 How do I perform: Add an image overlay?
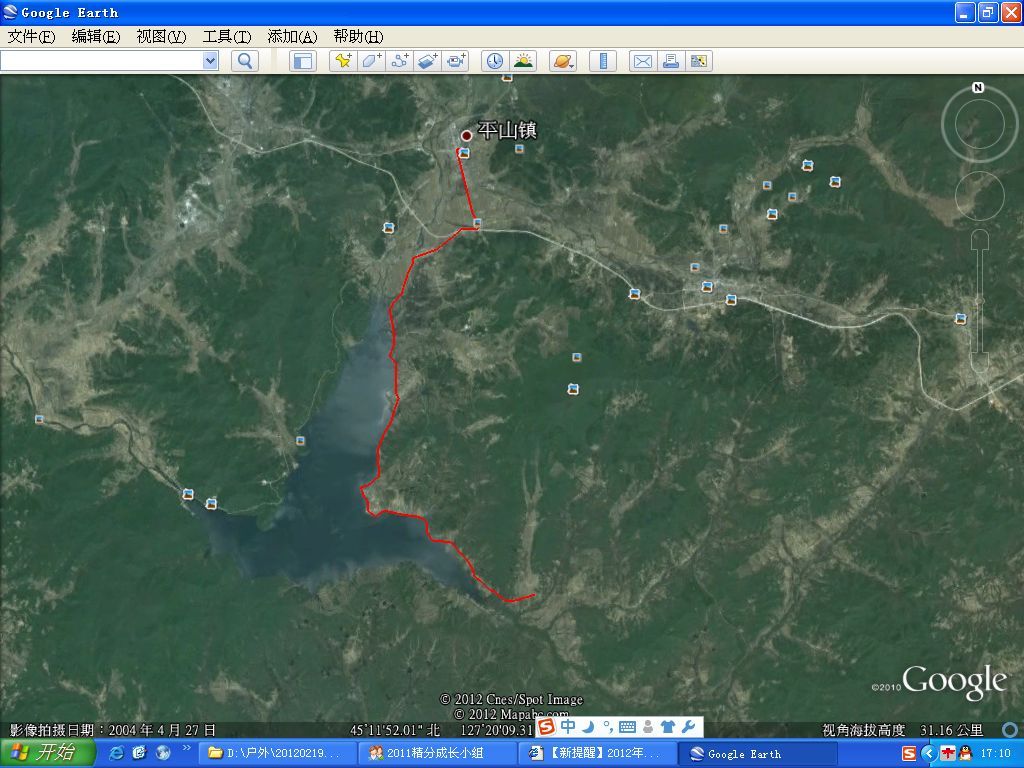428,61
